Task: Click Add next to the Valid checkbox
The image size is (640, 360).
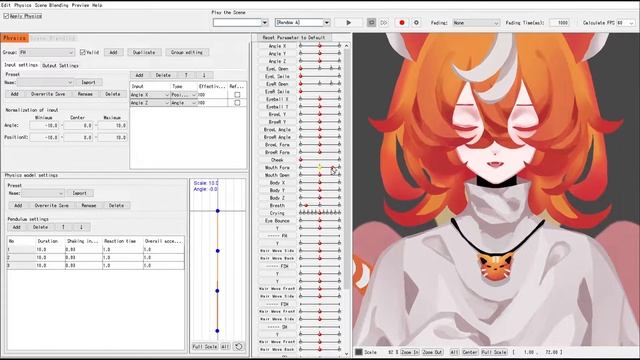Action: (113, 52)
